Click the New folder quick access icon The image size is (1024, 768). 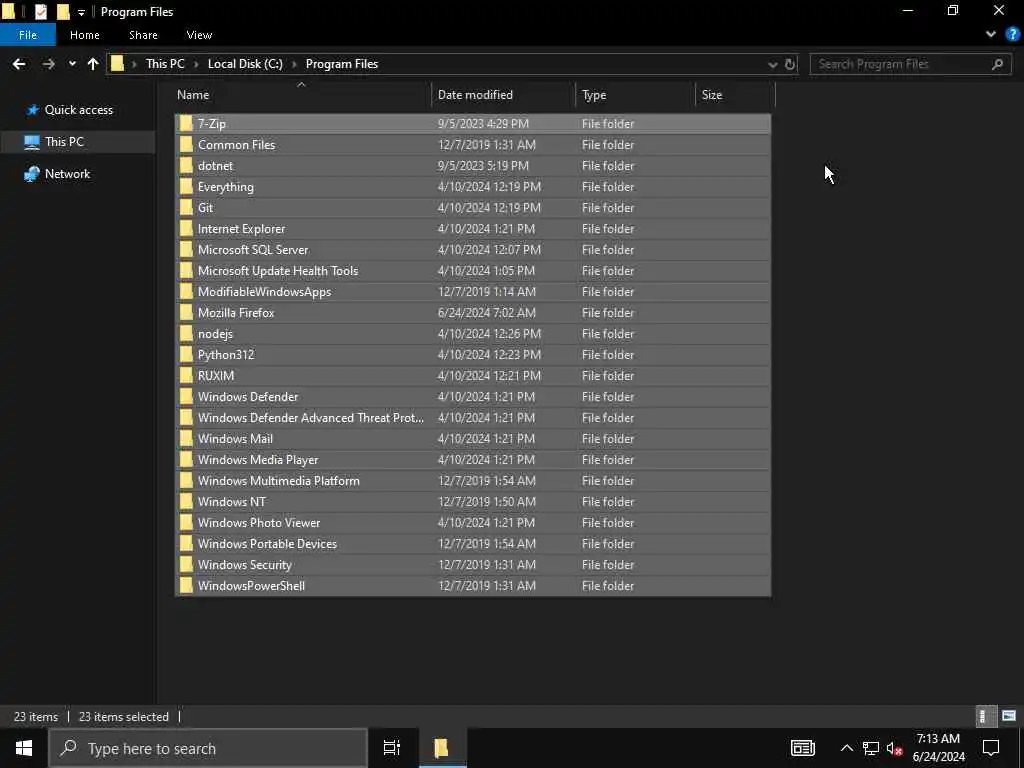63,12
